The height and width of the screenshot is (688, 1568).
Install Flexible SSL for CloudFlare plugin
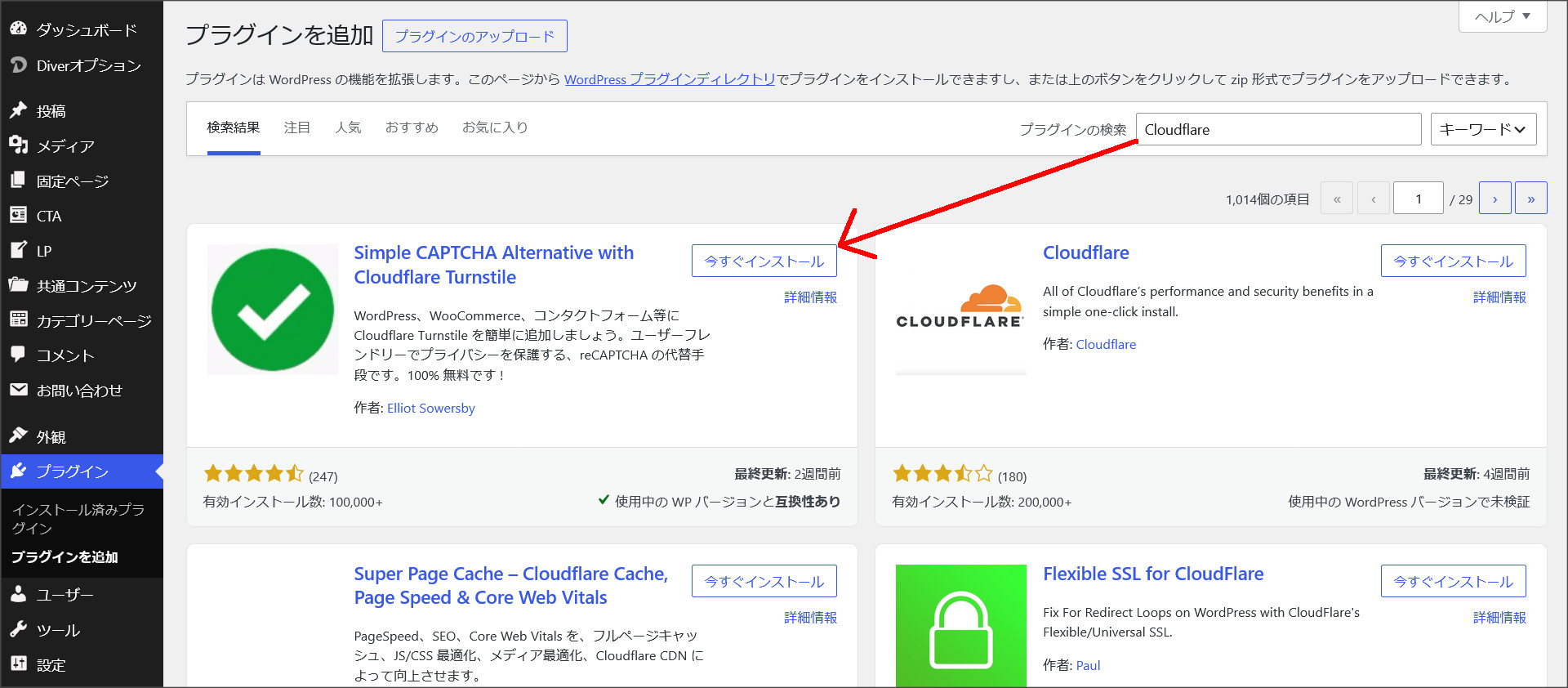1454,581
